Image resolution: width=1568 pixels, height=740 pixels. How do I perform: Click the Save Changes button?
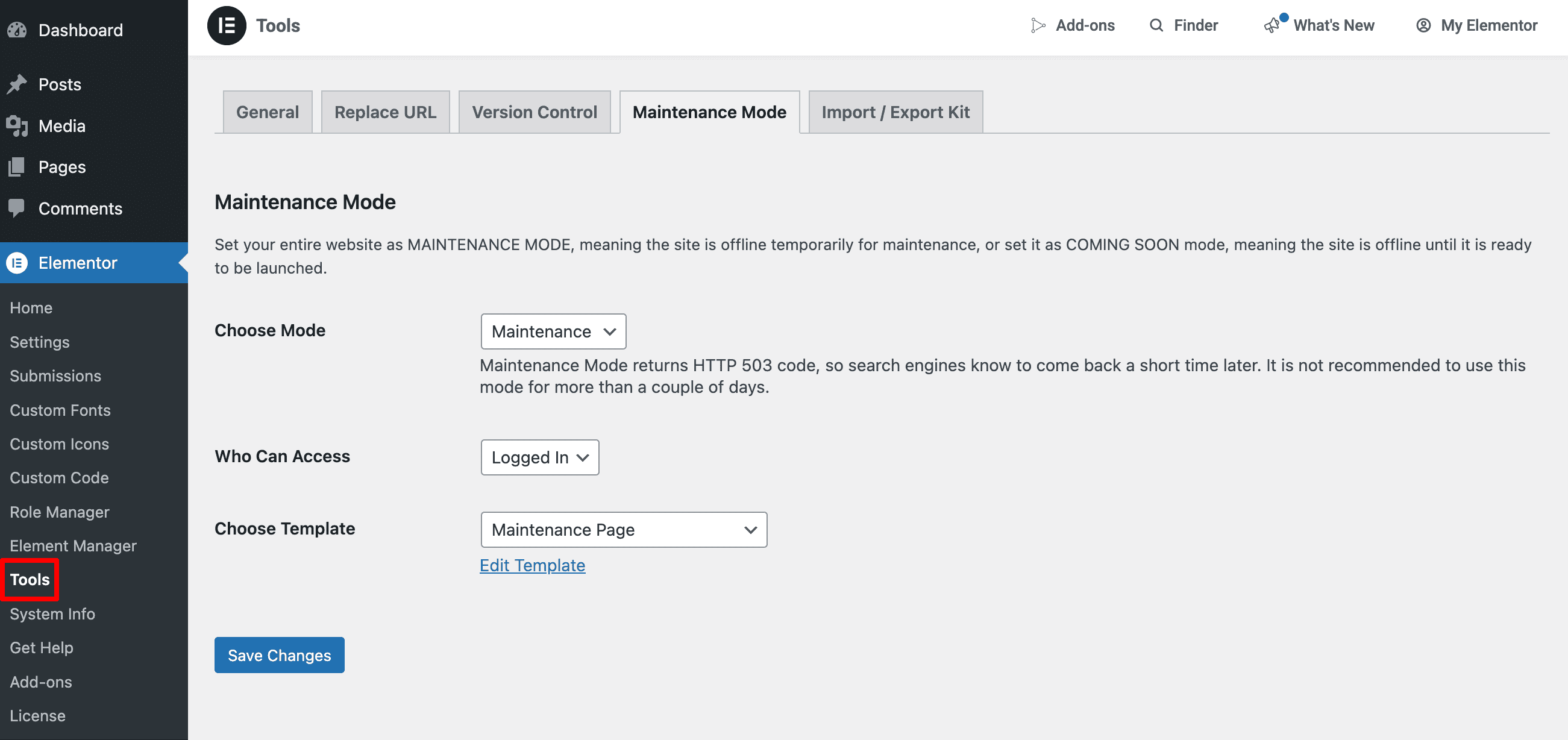pos(280,655)
